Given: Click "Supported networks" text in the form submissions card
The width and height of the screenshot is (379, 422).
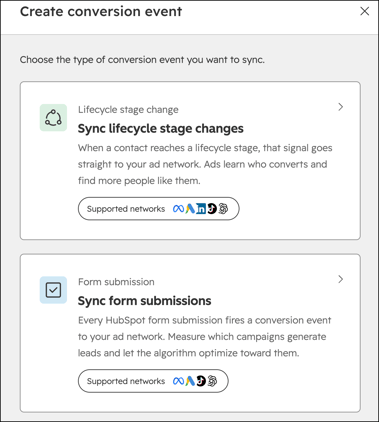Looking at the screenshot, I should tap(126, 381).
